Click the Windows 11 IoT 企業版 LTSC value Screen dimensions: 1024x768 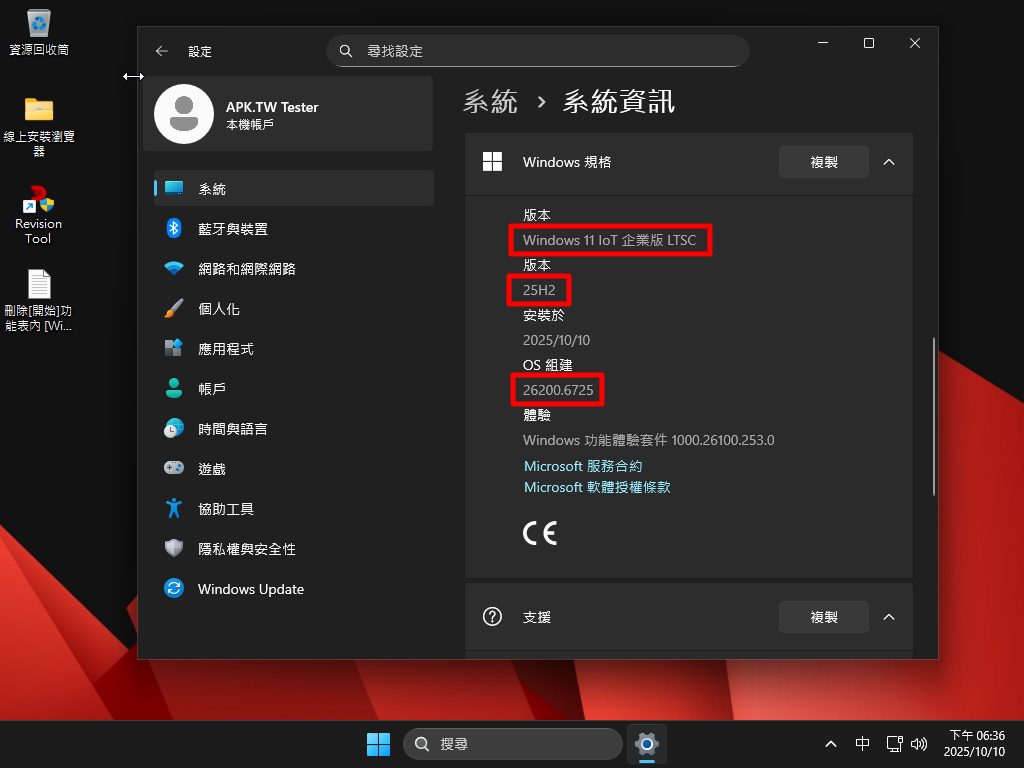(x=609, y=240)
